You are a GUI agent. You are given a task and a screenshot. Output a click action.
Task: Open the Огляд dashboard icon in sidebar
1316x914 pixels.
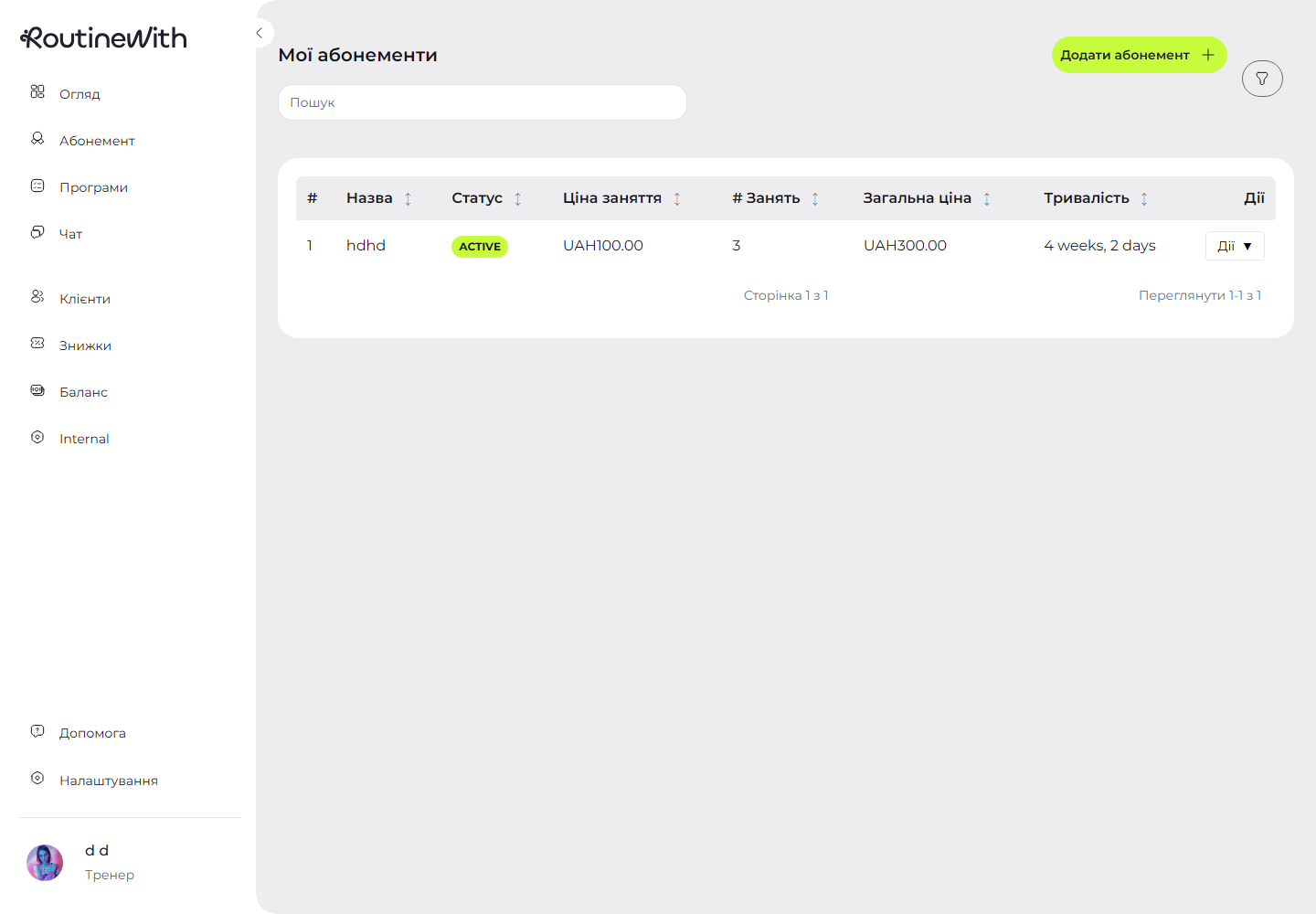37,91
